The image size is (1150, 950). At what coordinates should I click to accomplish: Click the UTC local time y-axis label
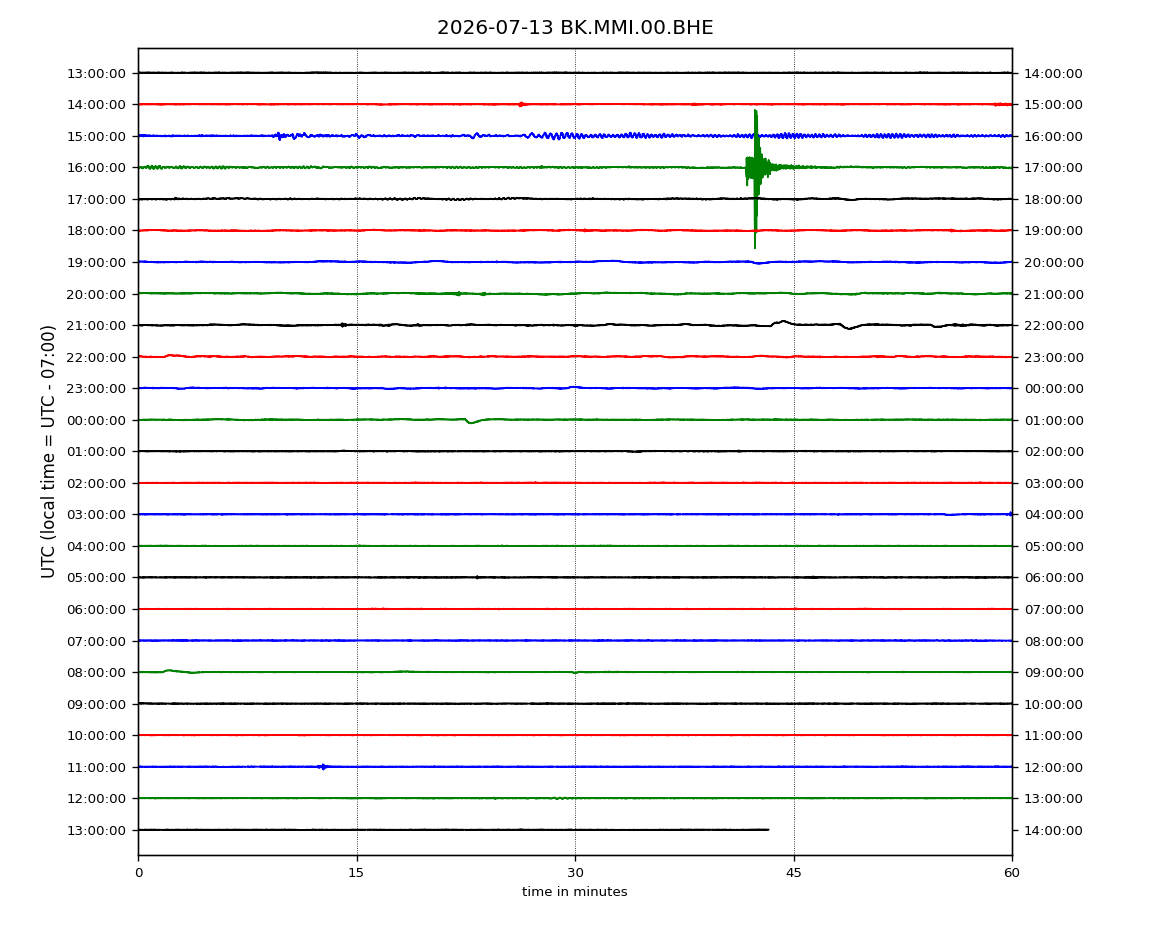pos(48,452)
